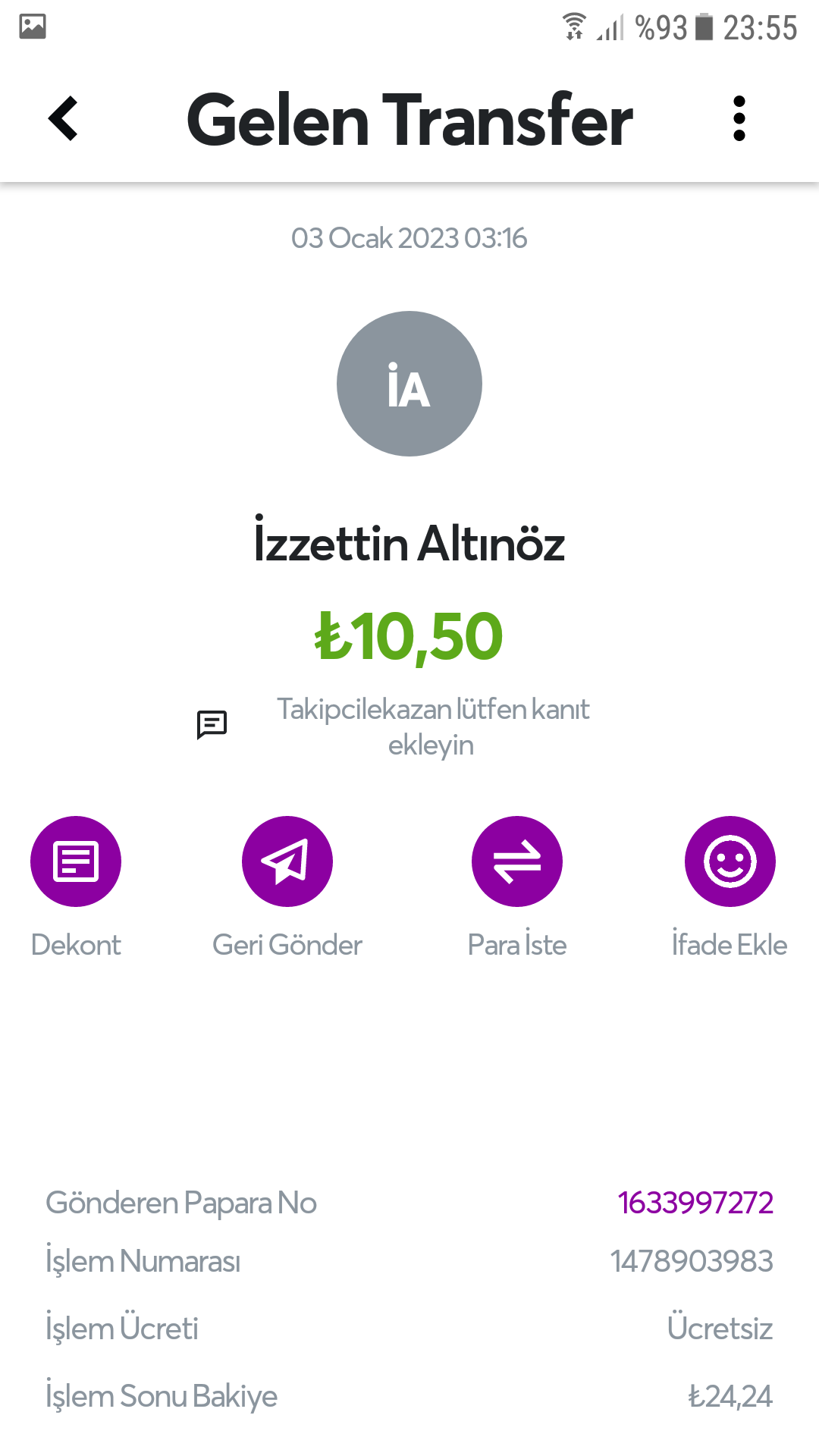Tap the Wi-Fi status icon
The image size is (819, 1456).
[574, 27]
